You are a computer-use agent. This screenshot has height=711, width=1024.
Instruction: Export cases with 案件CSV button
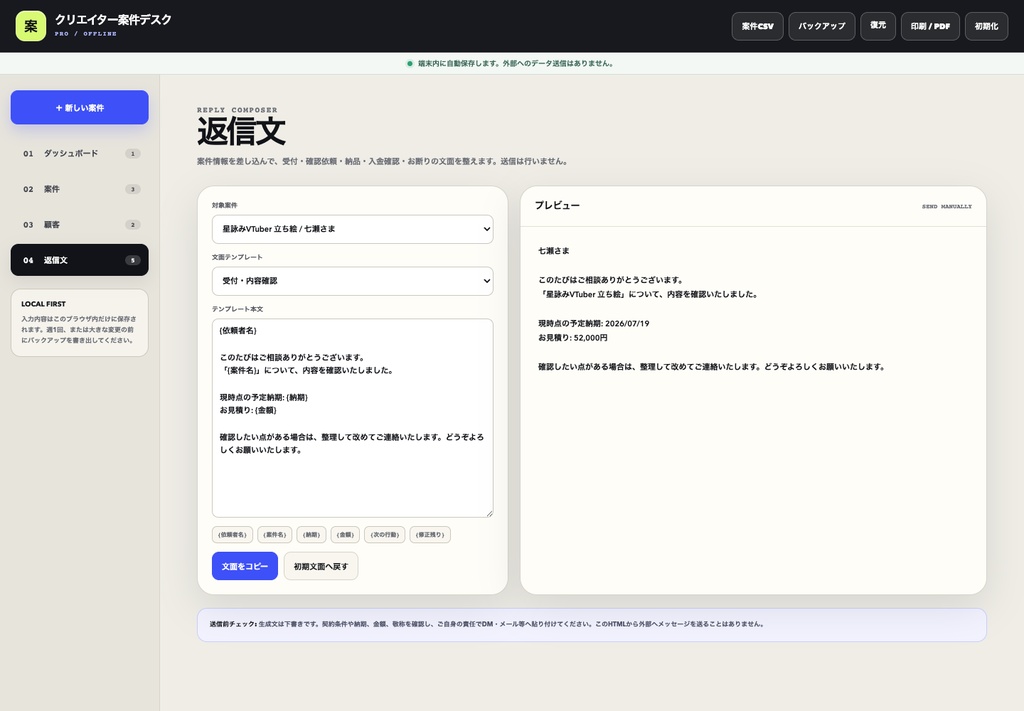[x=758, y=26]
